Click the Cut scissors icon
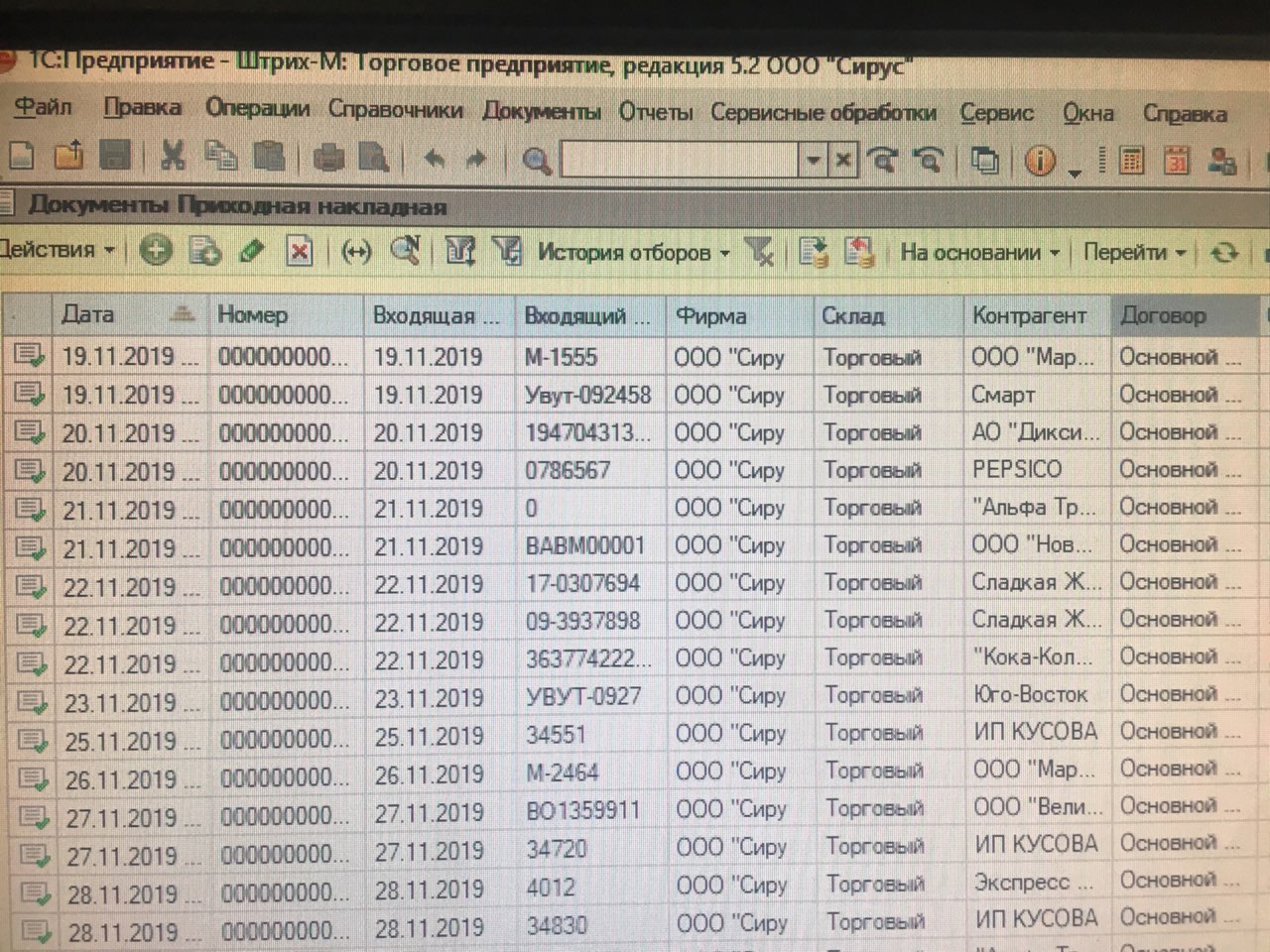This screenshot has width=1270, height=952. click(173, 155)
